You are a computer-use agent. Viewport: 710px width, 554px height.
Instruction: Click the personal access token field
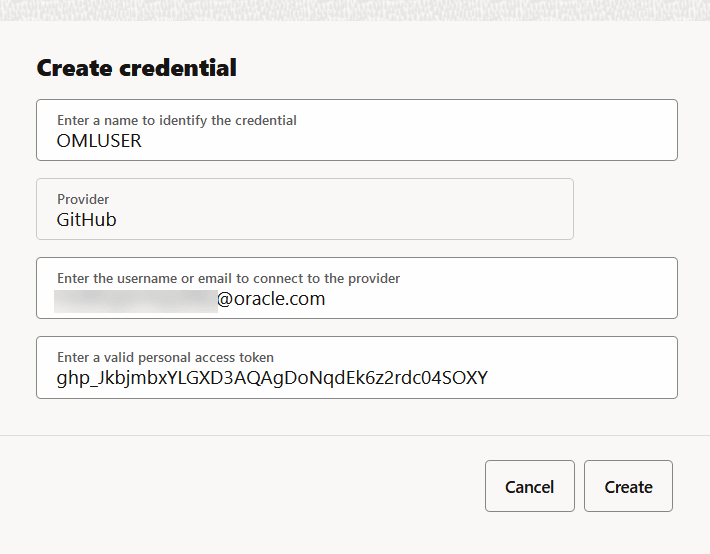point(356,368)
